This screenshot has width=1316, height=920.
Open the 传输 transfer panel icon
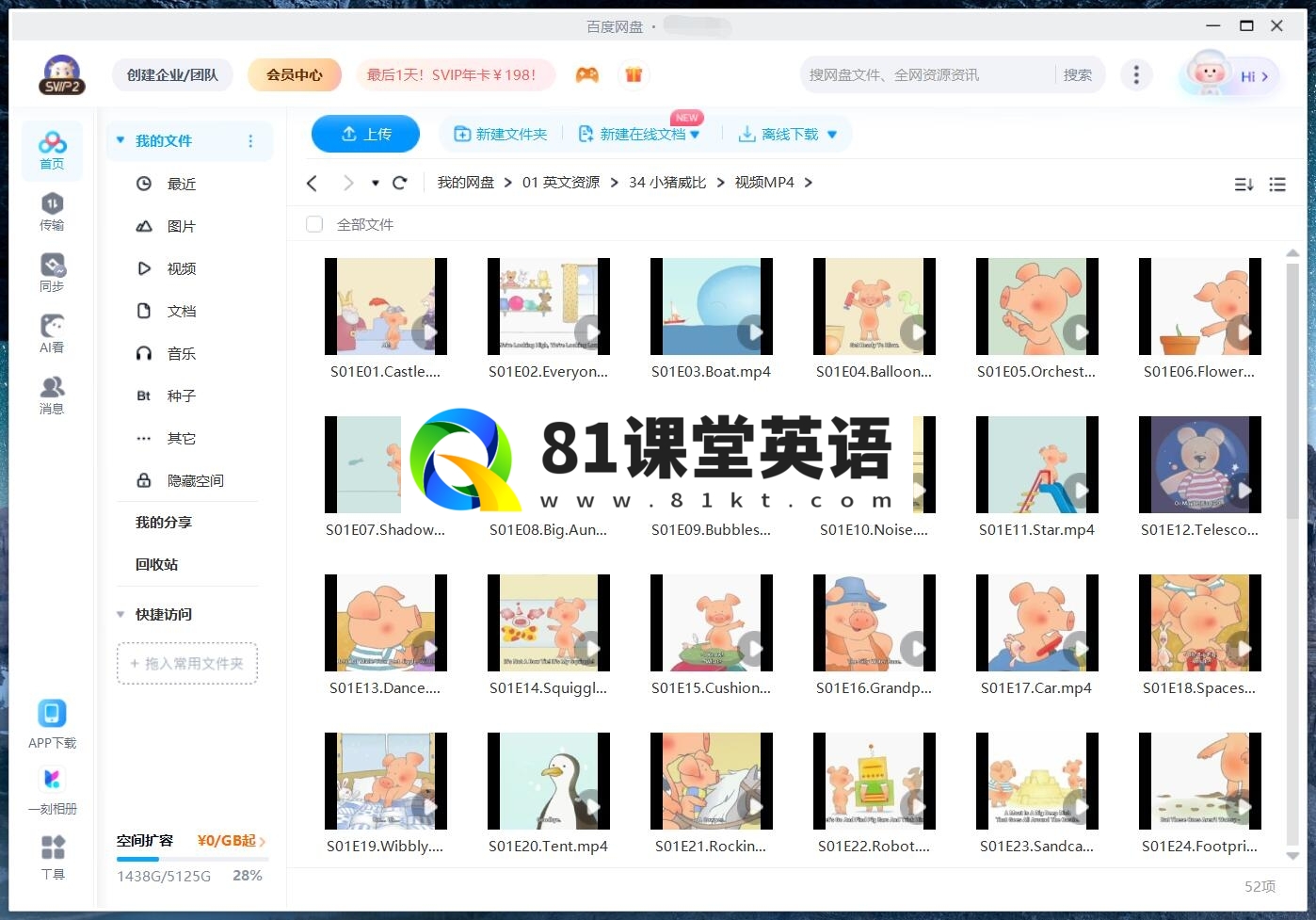point(52,211)
